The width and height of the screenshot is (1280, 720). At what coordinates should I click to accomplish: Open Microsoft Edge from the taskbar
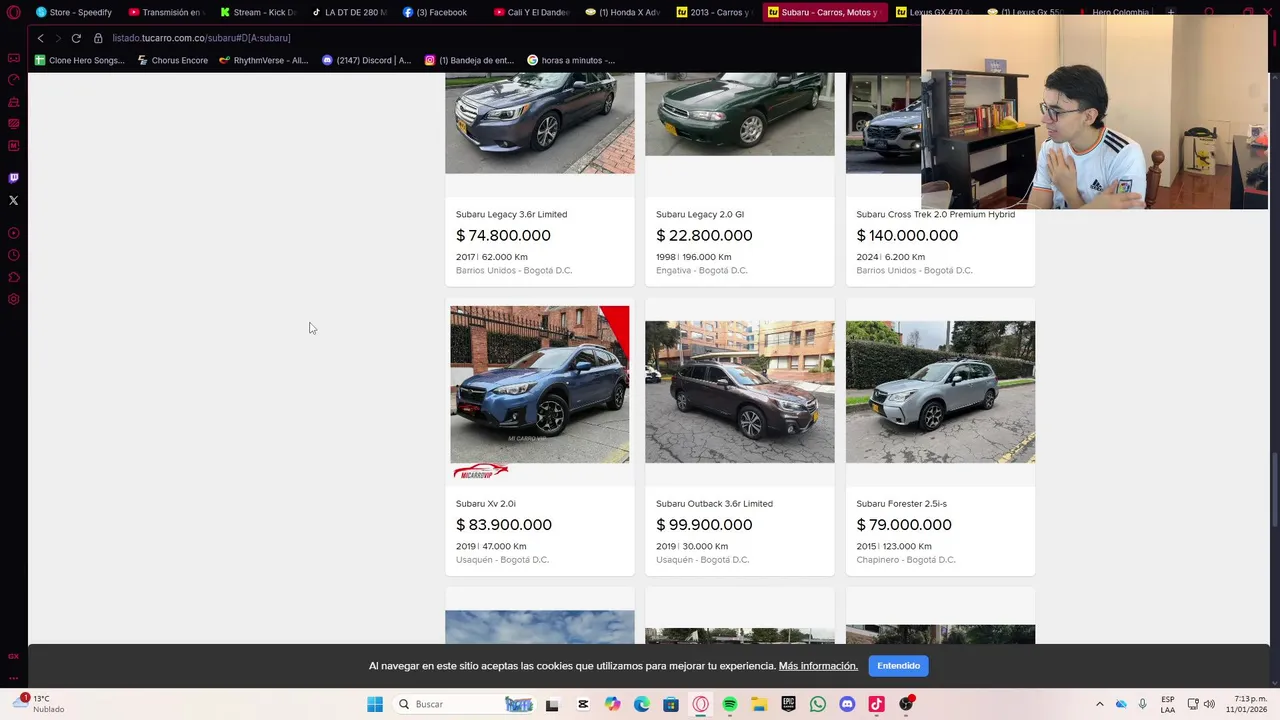tap(642, 704)
